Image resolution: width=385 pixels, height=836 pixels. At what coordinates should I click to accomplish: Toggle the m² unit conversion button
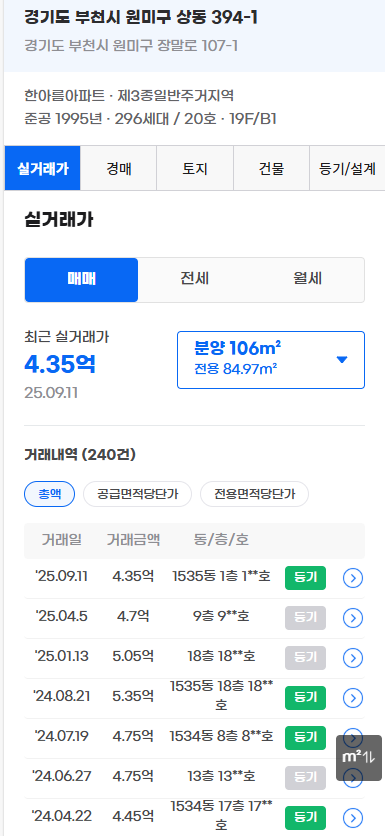[x=359, y=758]
